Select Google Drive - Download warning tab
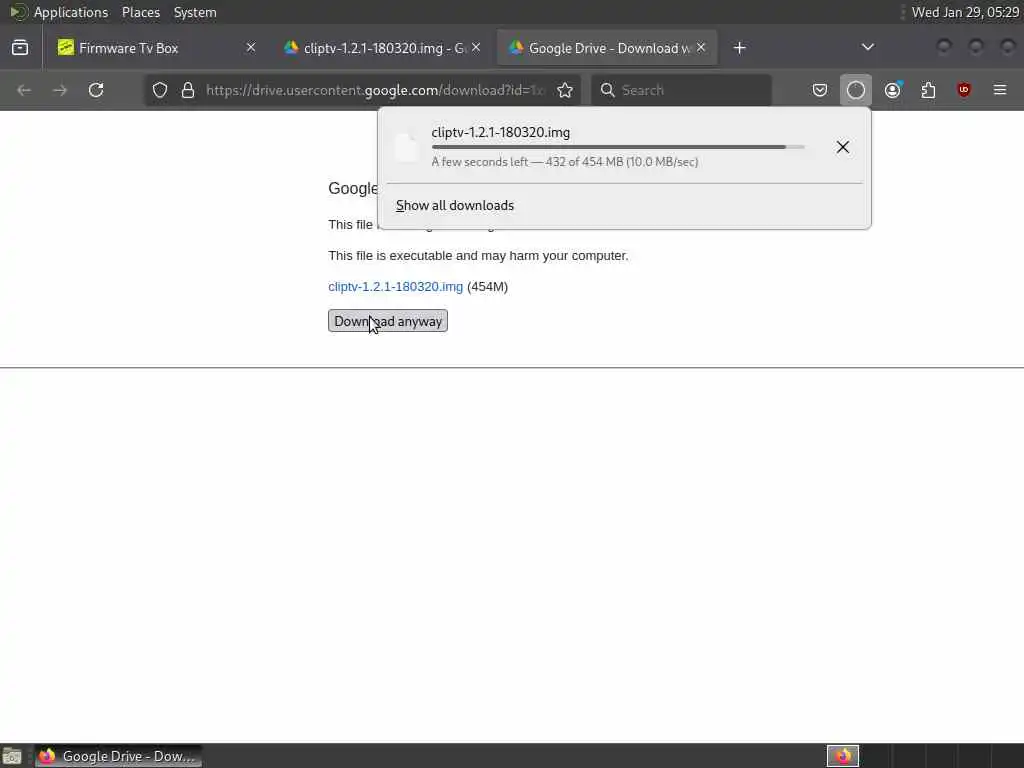The height and width of the screenshot is (768, 1024). 607,48
